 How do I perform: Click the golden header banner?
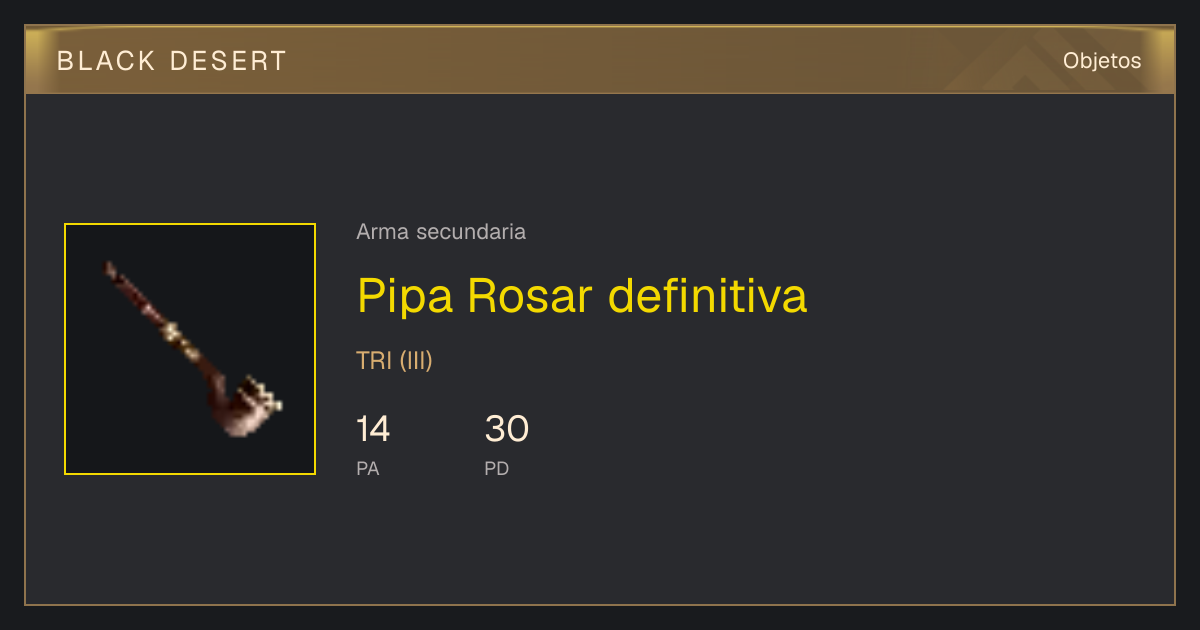(x=600, y=60)
